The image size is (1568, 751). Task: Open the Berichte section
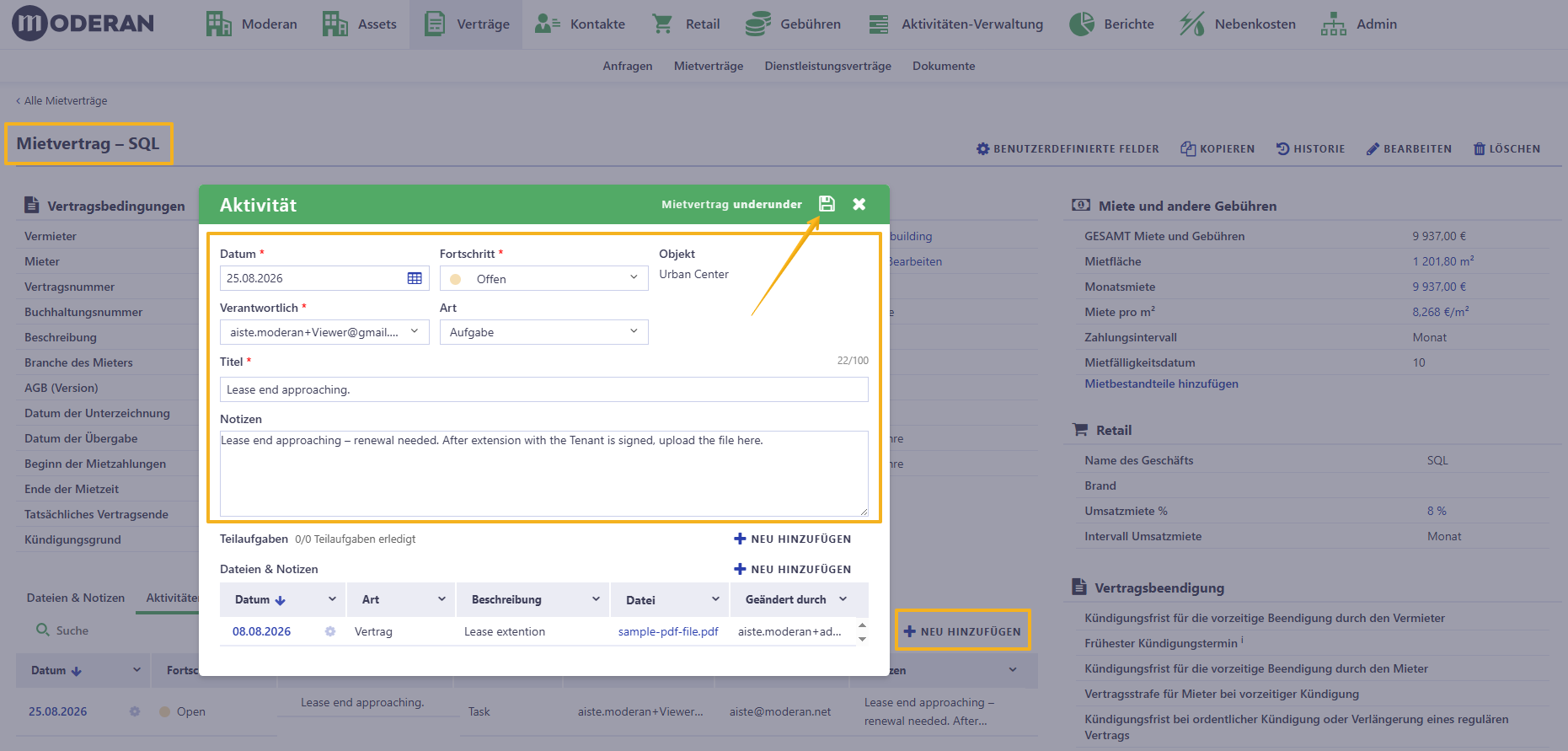click(x=1111, y=24)
